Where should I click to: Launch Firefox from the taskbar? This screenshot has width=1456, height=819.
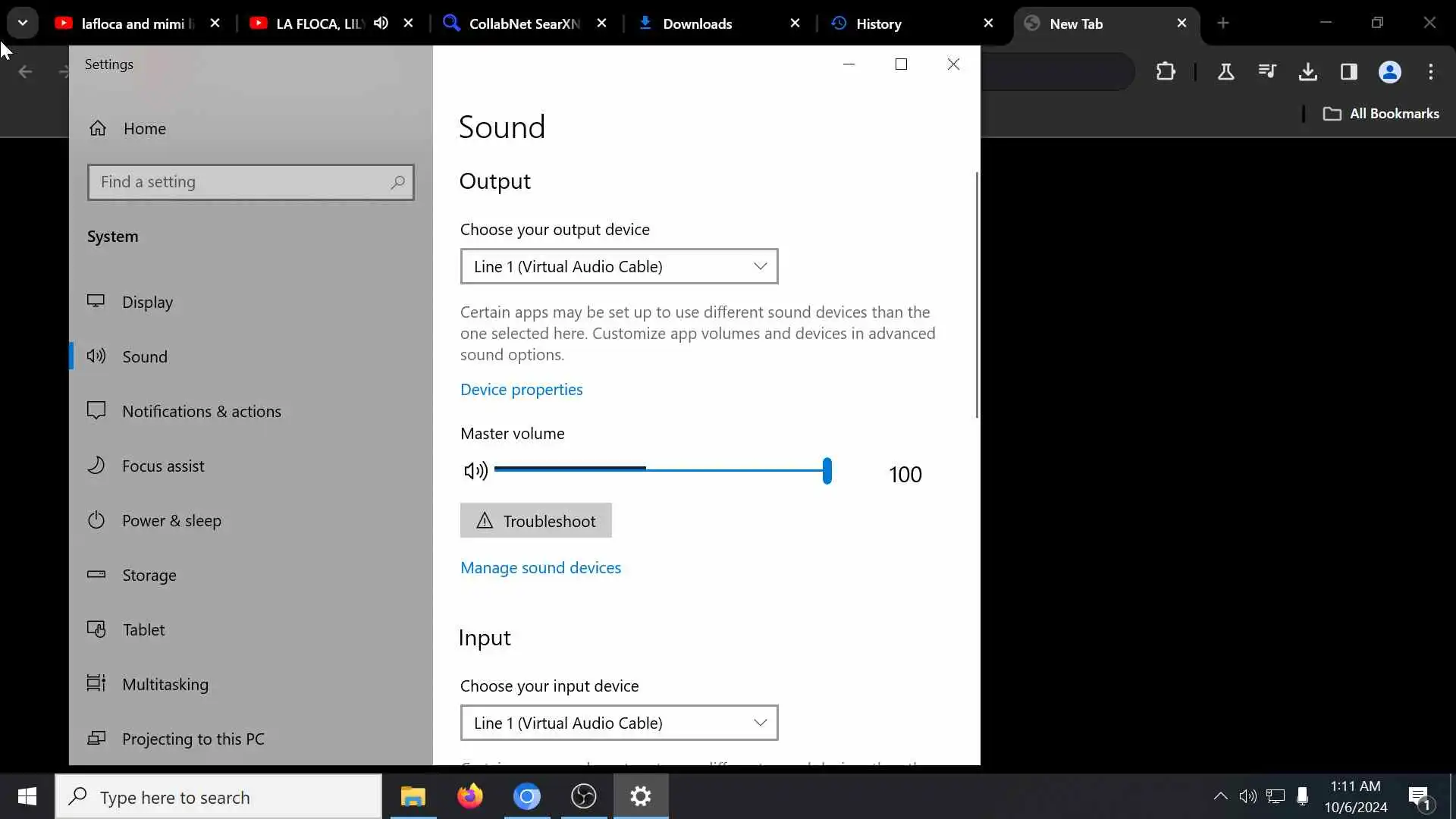[470, 796]
